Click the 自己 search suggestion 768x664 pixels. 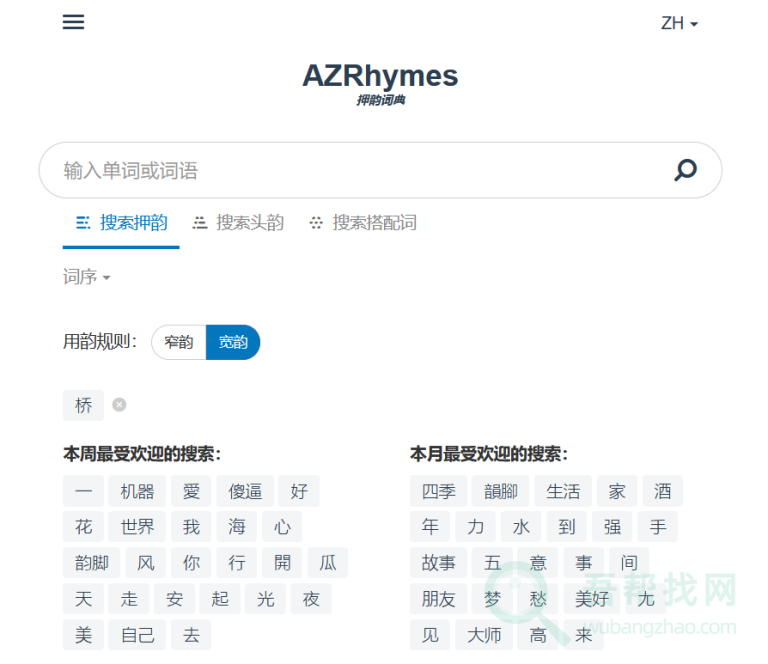click(x=138, y=635)
